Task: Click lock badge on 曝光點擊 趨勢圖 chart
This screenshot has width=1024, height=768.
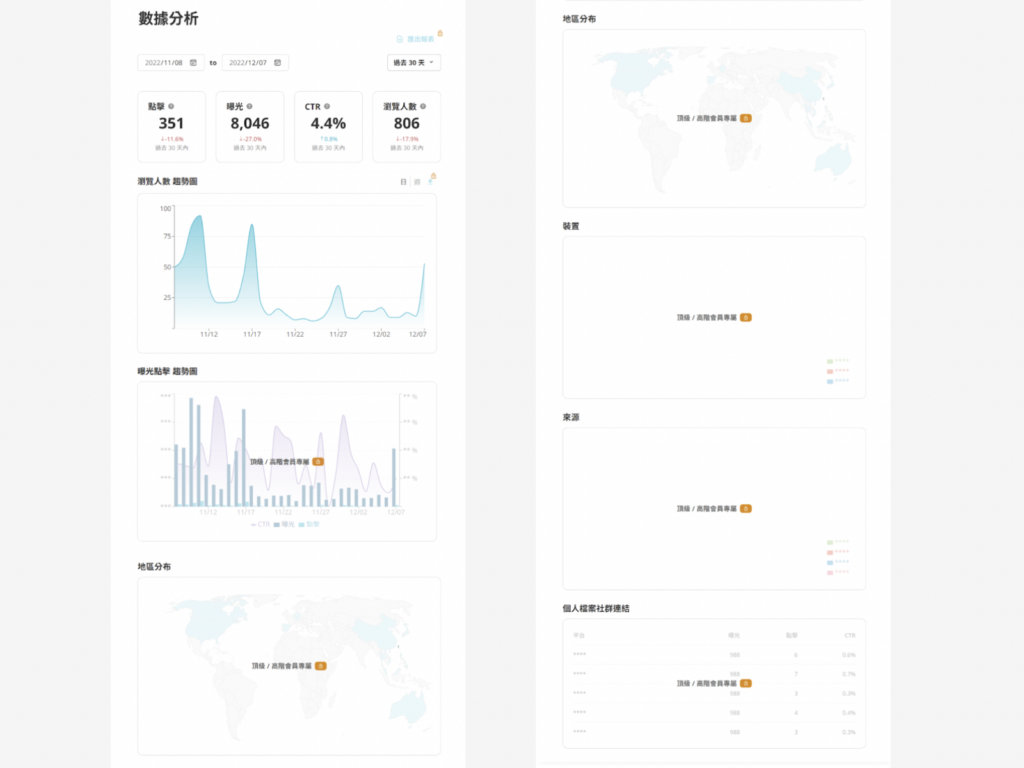Action: point(318,462)
